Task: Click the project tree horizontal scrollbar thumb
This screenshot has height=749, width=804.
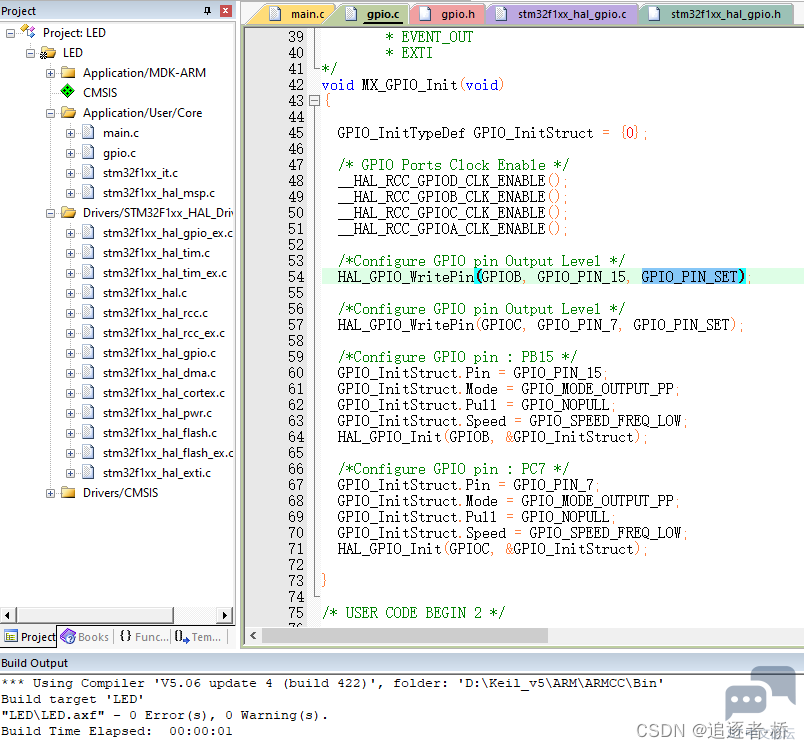Action: 94,615
